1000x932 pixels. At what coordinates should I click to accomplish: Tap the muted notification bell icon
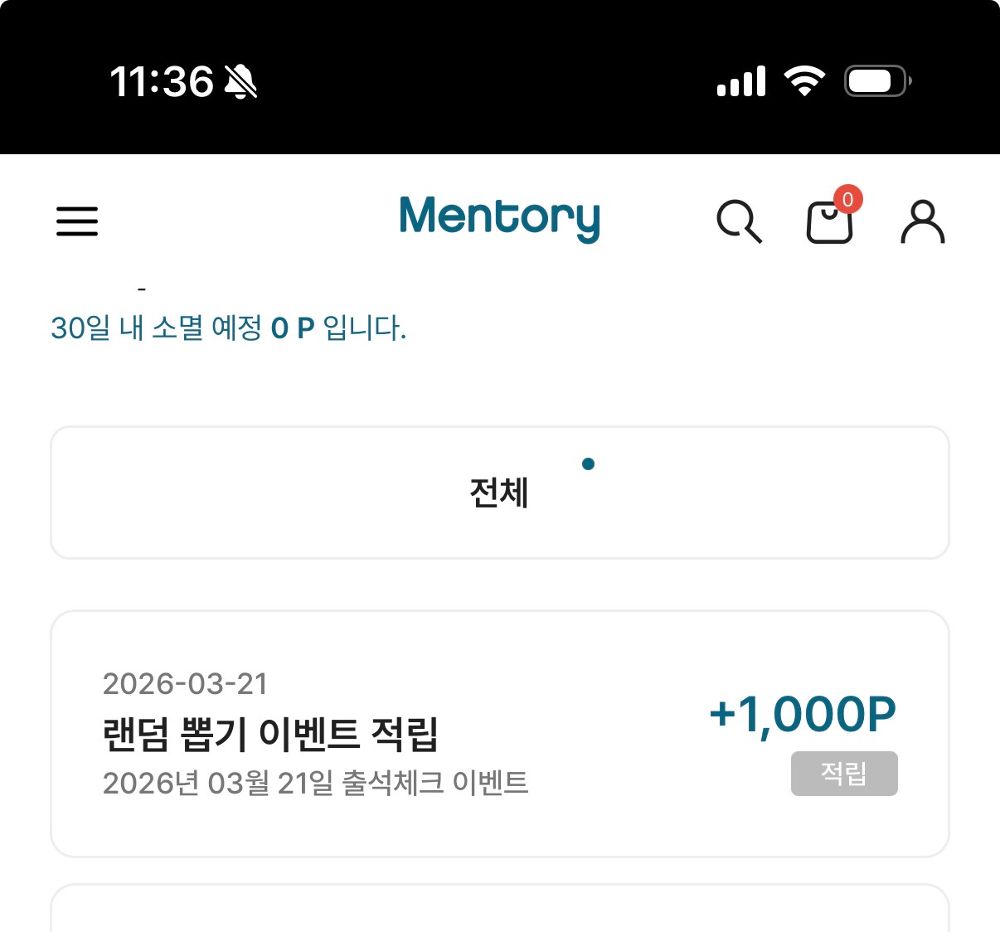(239, 82)
